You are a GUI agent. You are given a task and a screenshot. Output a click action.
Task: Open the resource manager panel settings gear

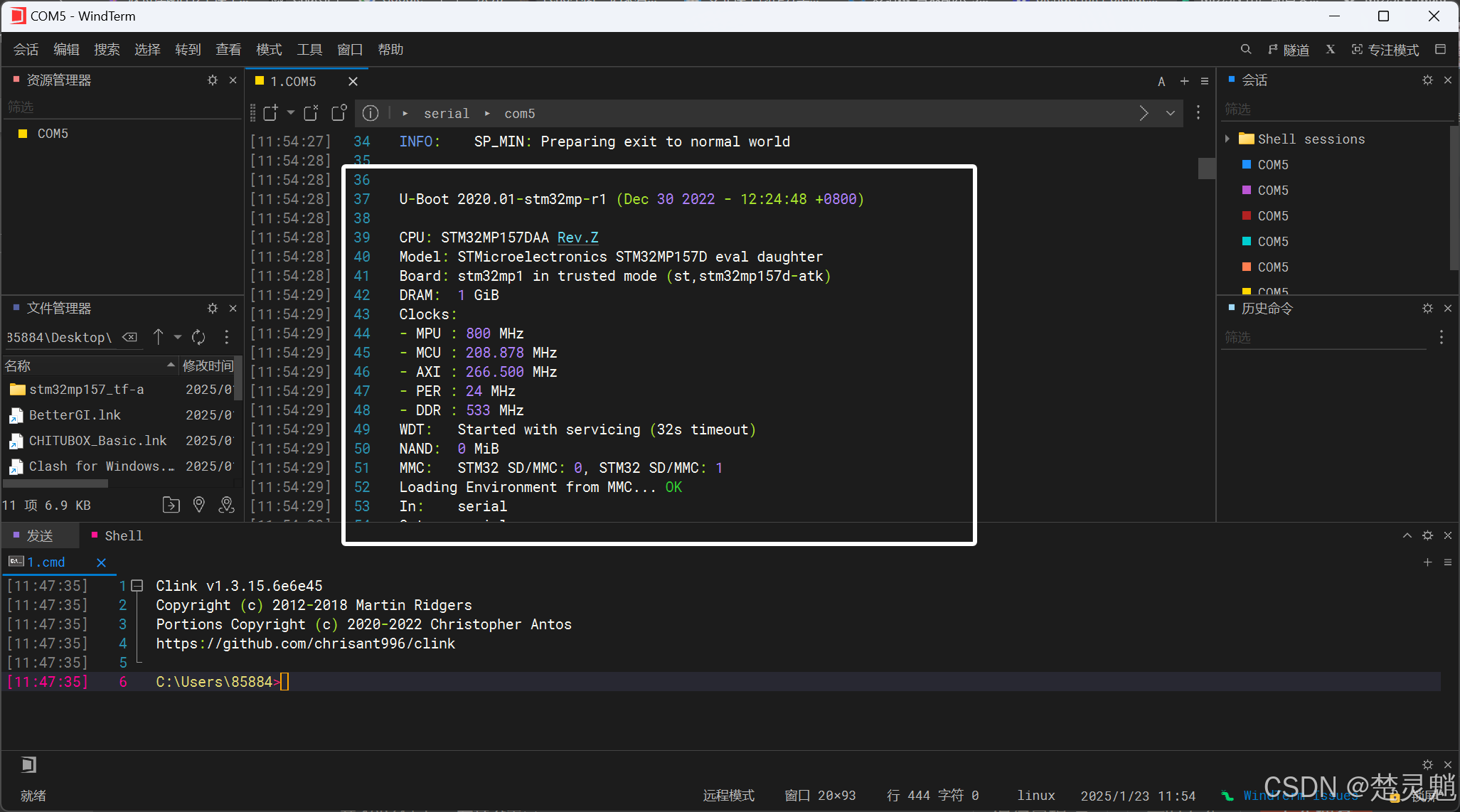click(212, 80)
